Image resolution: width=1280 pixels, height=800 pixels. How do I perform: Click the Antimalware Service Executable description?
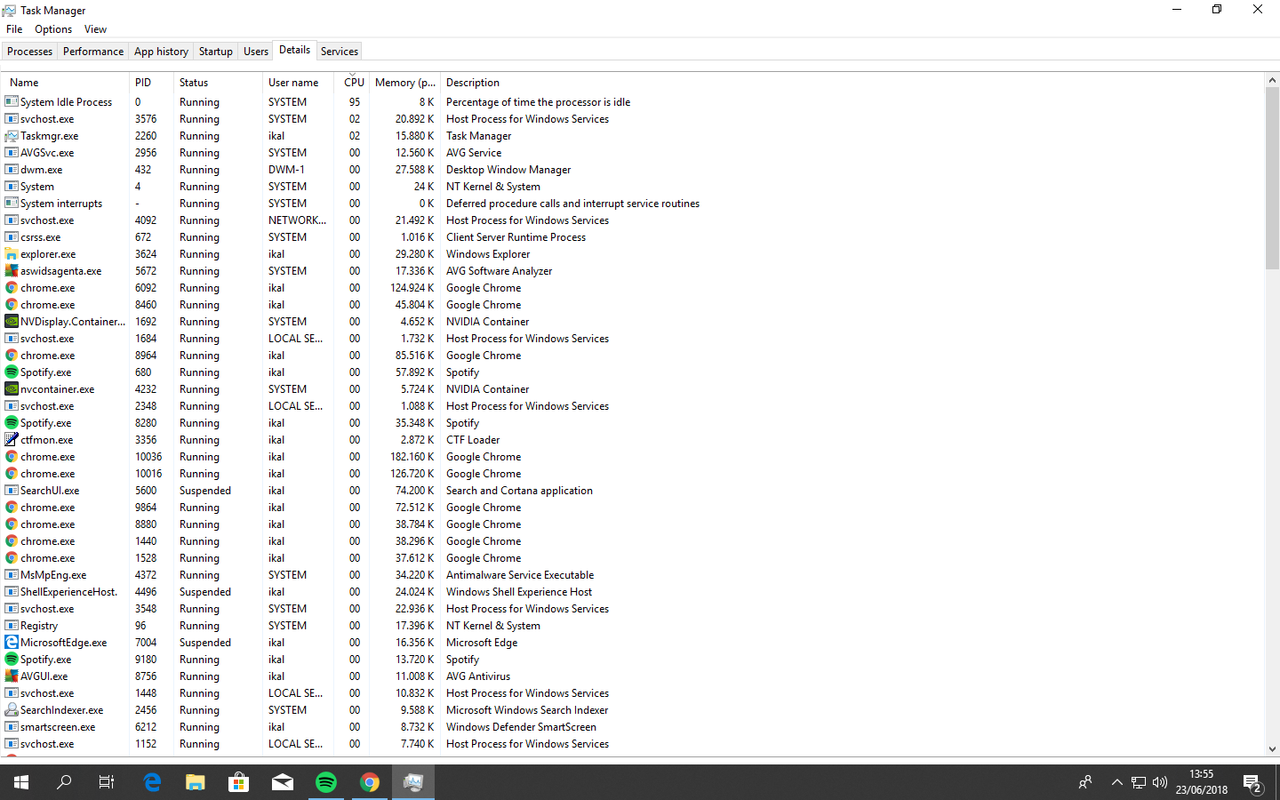(x=520, y=575)
